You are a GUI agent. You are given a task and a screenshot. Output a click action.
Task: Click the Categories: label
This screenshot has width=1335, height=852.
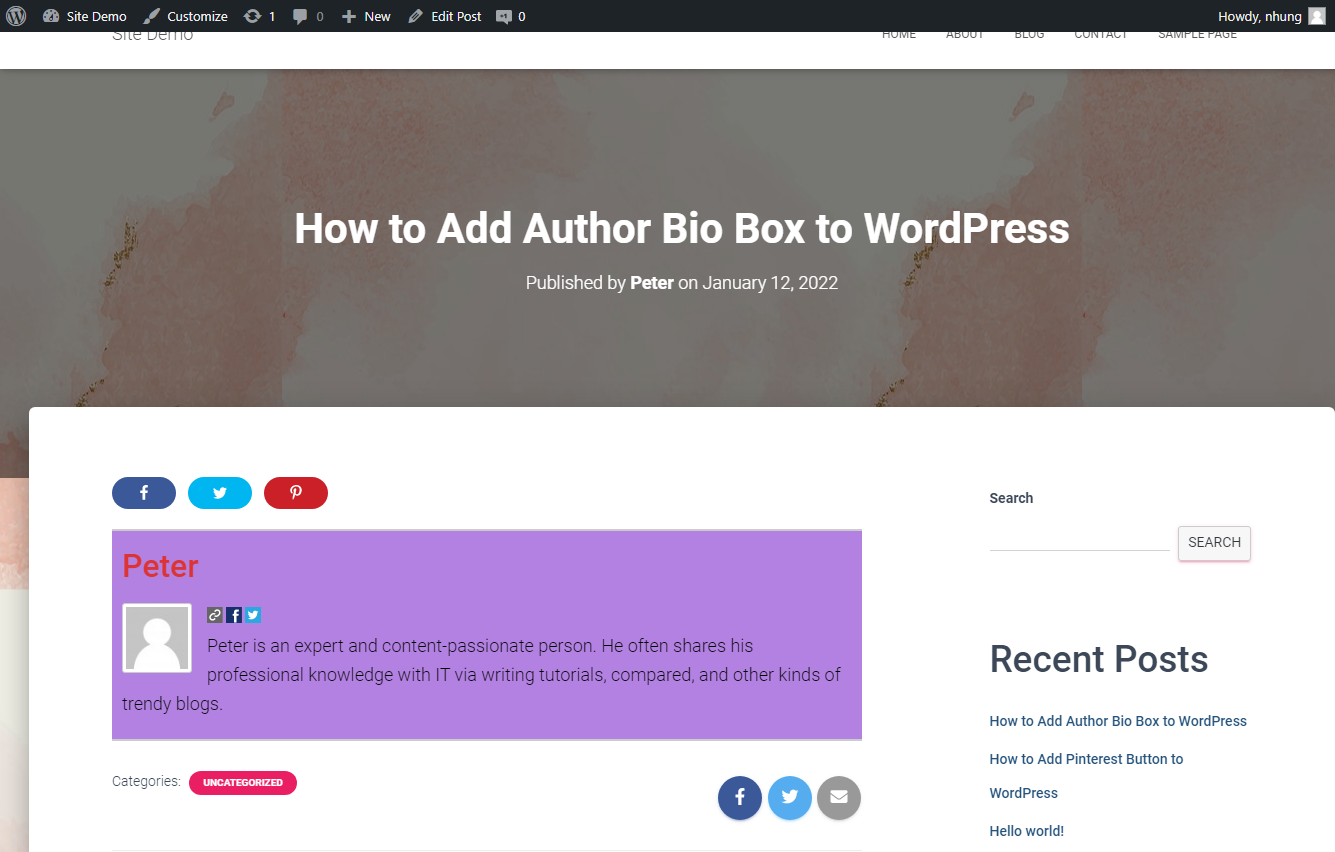tap(146, 781)
